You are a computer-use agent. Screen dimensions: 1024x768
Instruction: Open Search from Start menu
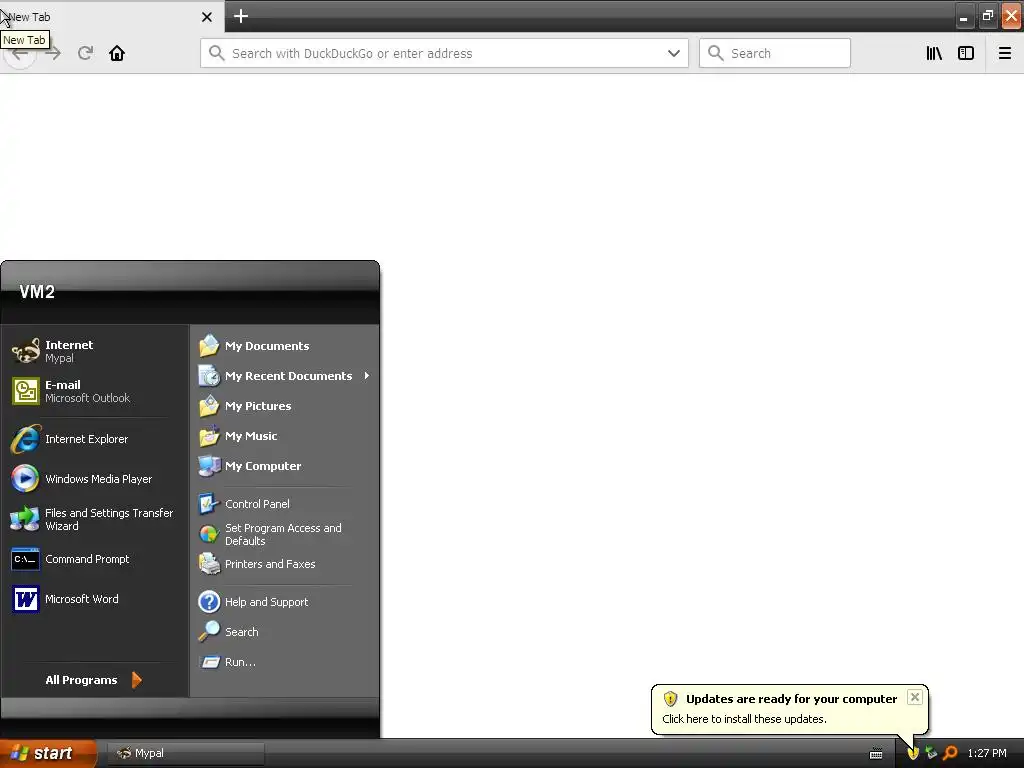click(x=285, y=632)
